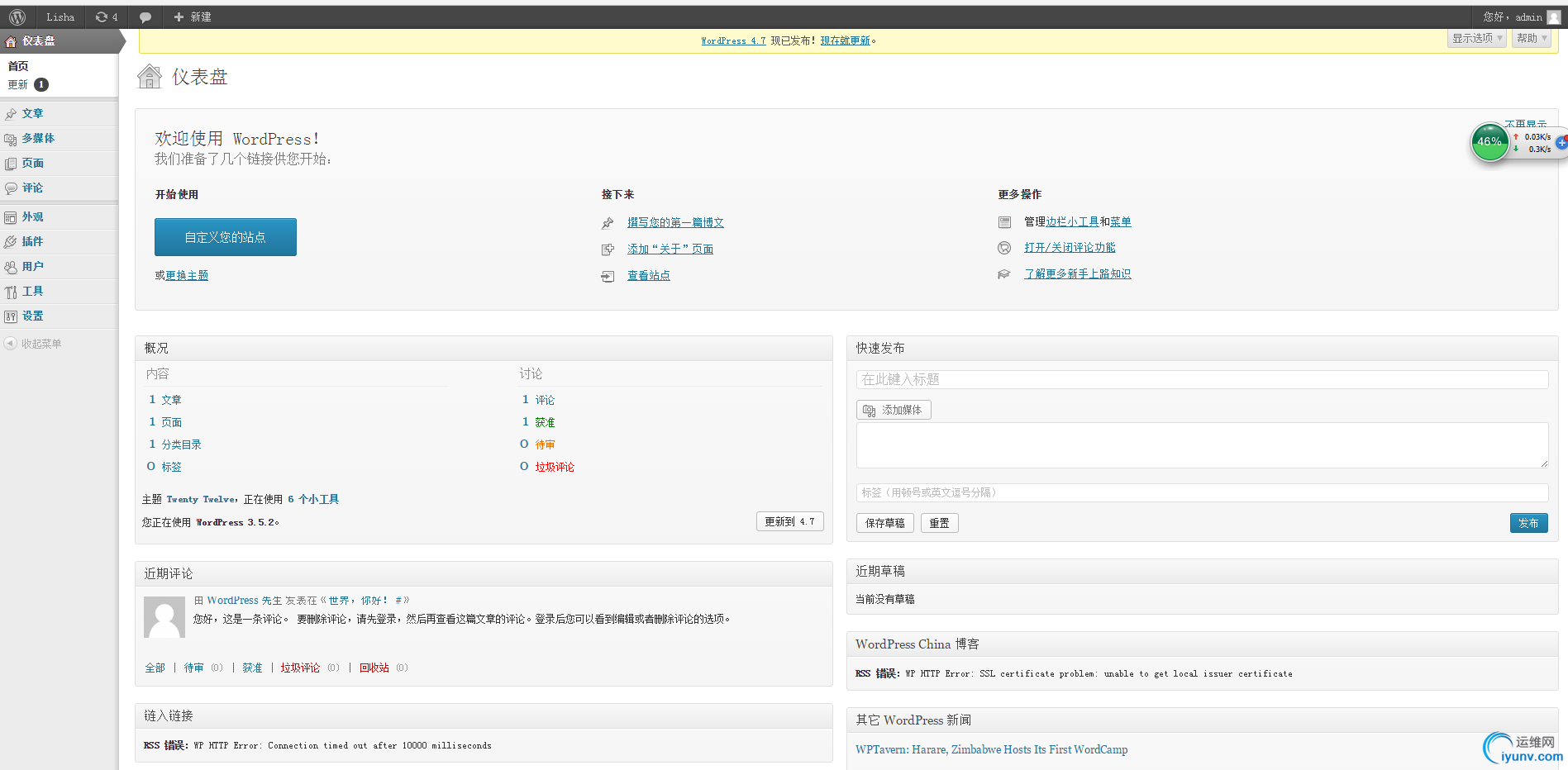Viewport: 1568px width, 770px height.
Task: Click the icon beside 查看站点
Action: 608,276
